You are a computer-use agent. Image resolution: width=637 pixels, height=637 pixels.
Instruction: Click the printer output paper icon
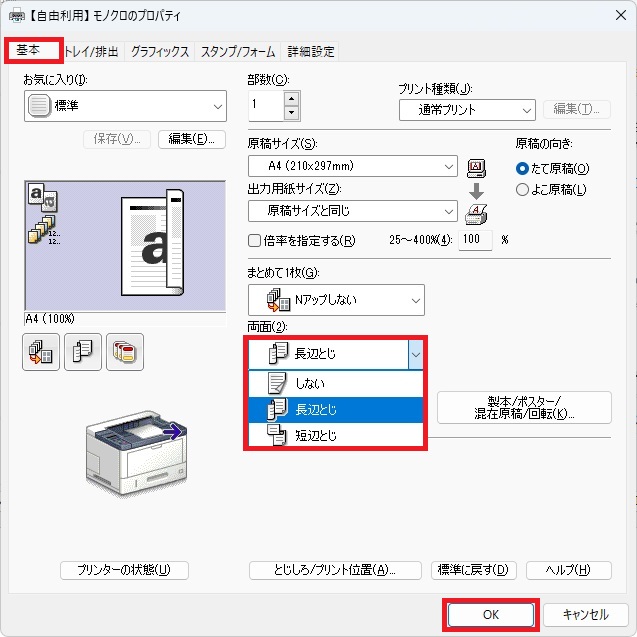click(476, 214)
